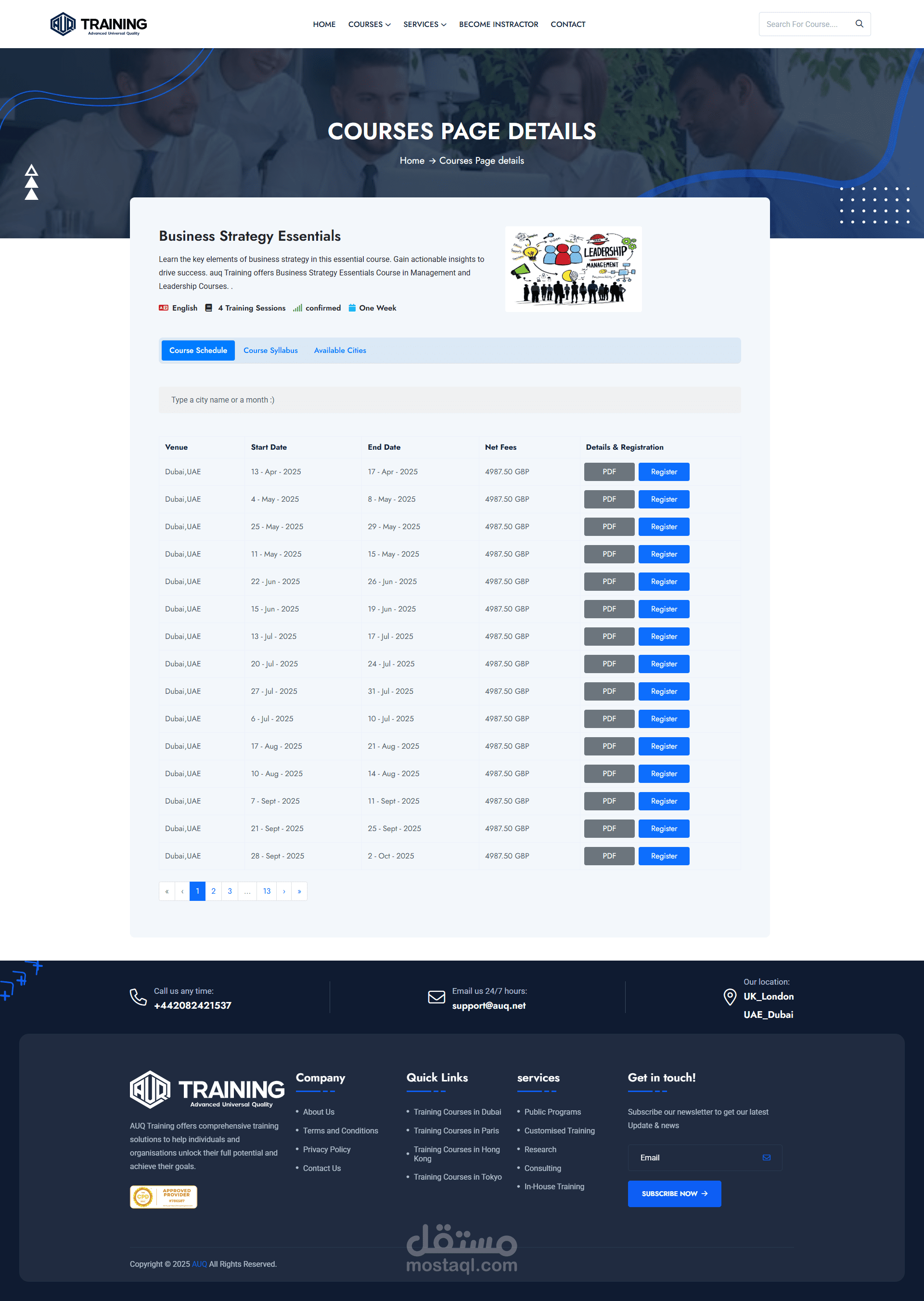Click the Leadership Management course thumbnail
The width and height of the screenshot is (924, 1301).
pos(573,269)
